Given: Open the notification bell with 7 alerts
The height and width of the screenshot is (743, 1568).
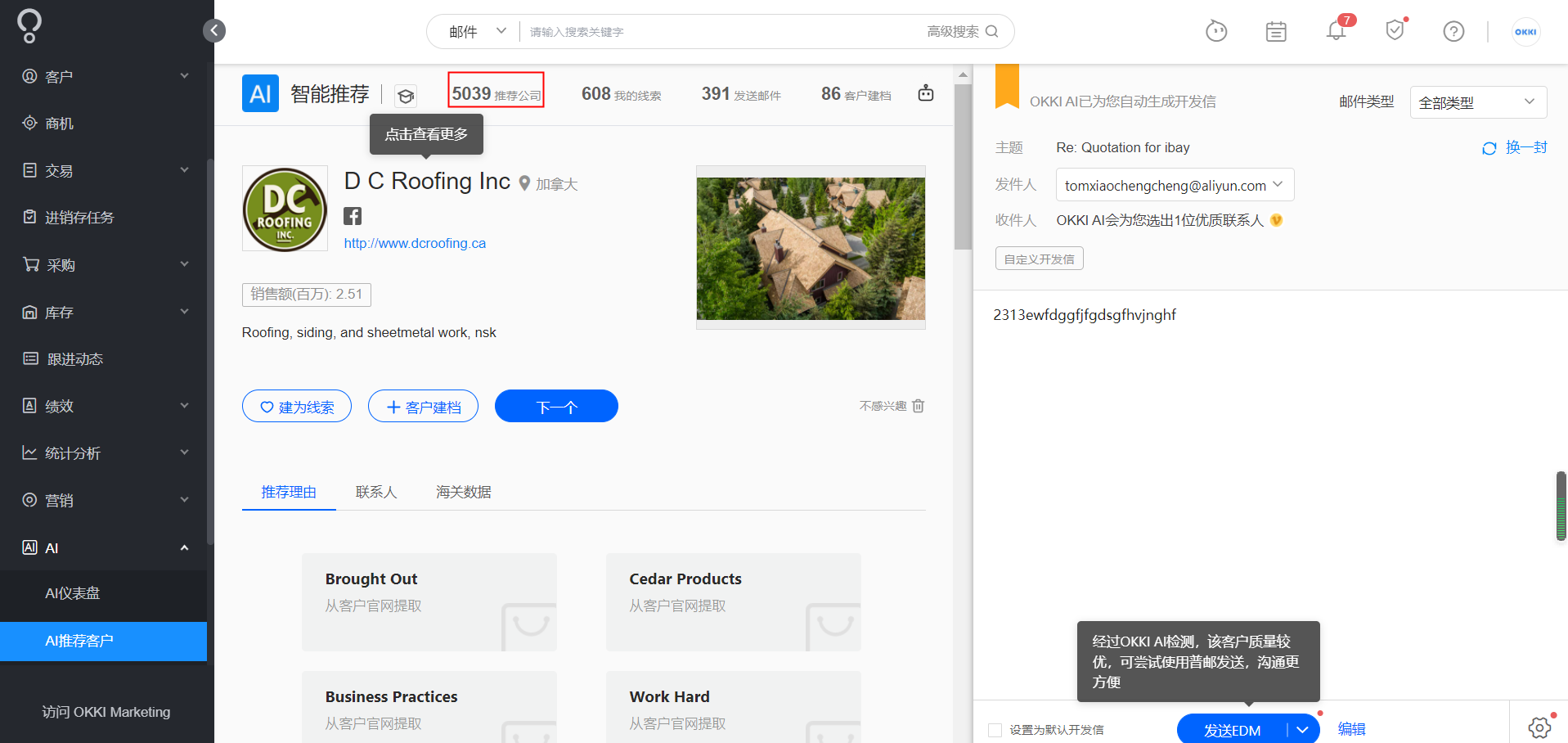Looking at the screenshot, I should pyautogui.click(x=1335, y=30).
